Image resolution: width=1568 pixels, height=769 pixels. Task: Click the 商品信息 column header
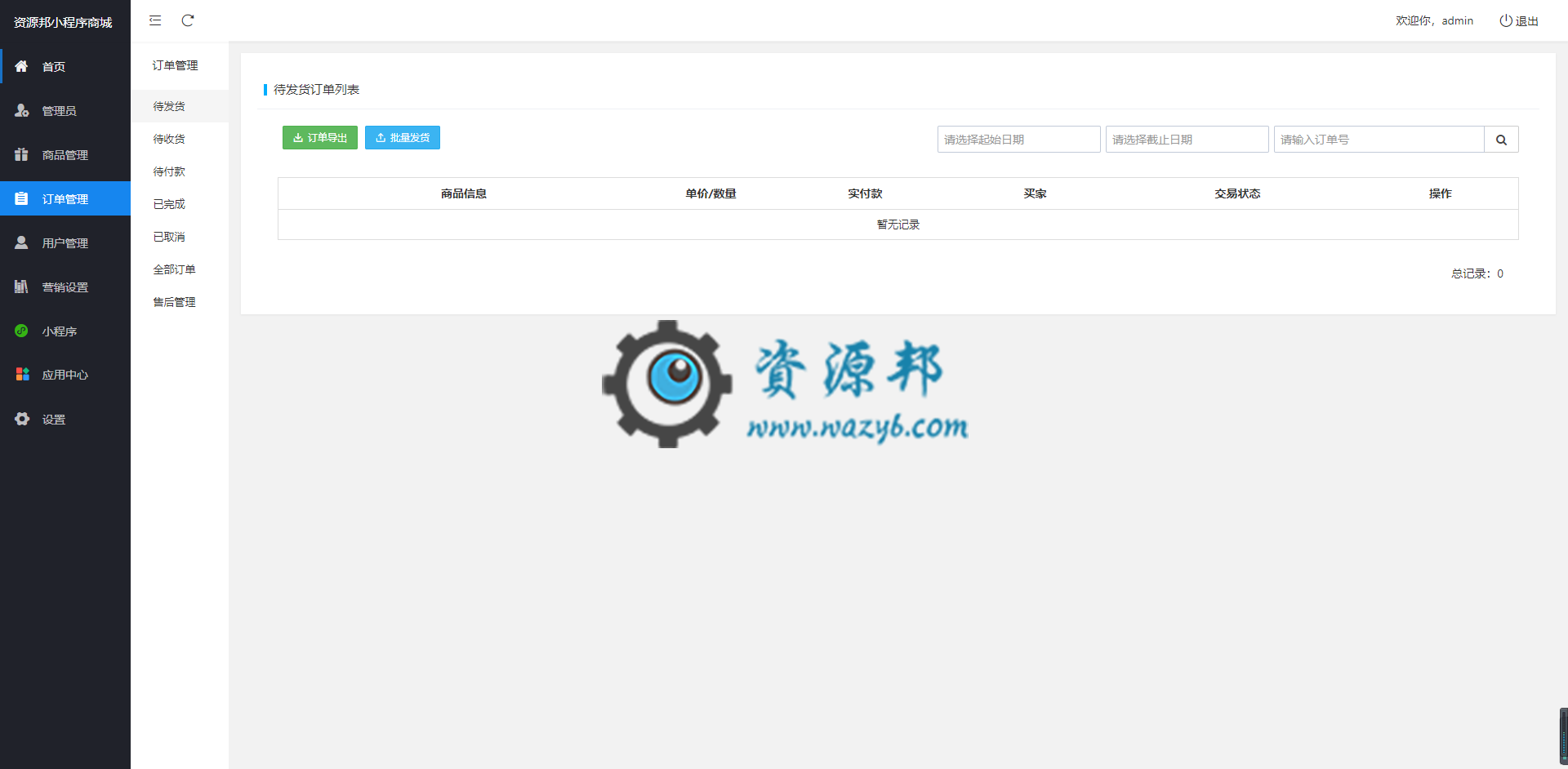[x=464, y=193]
